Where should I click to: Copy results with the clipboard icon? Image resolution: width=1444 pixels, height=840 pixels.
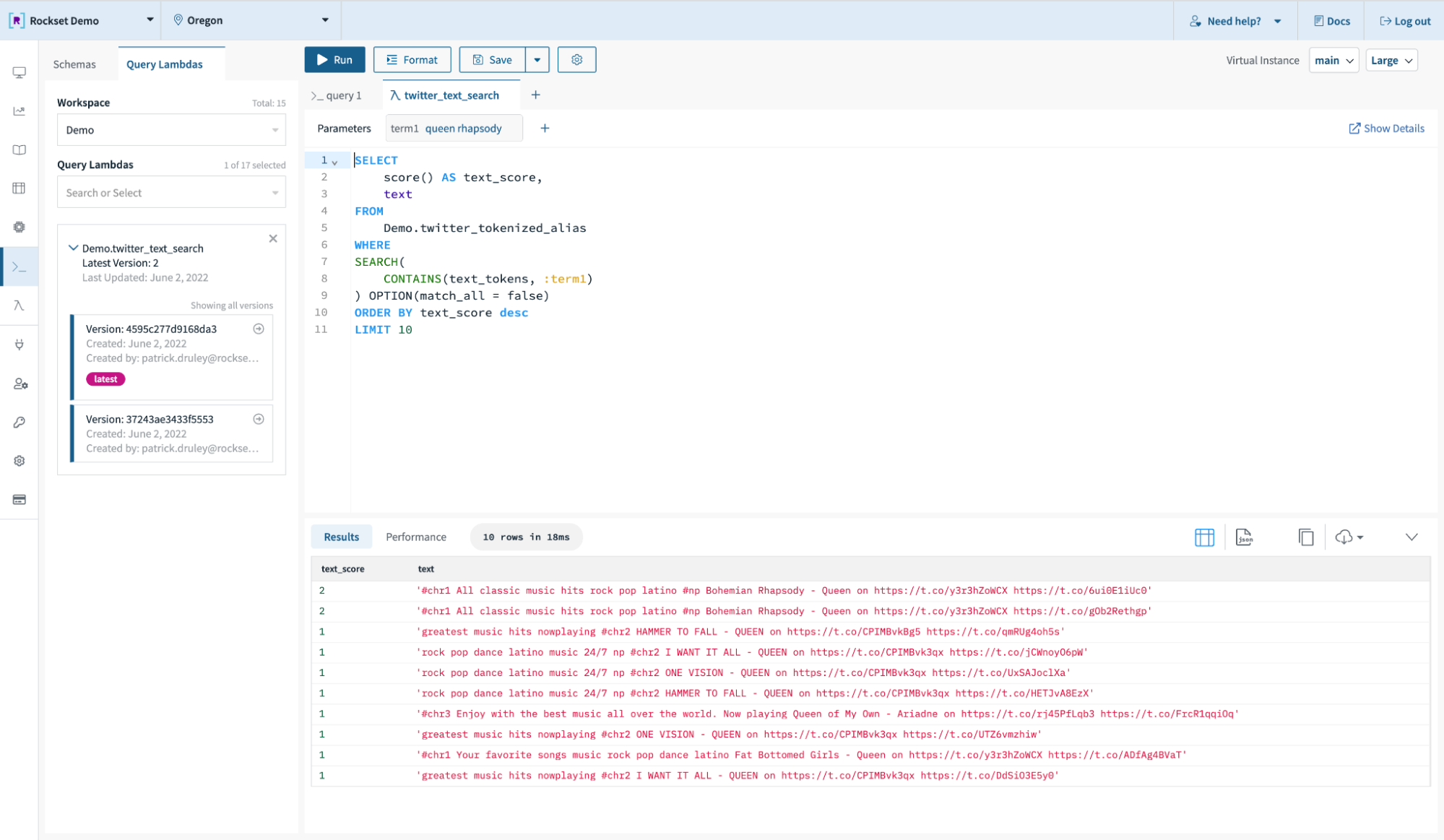click(1305, 537)
